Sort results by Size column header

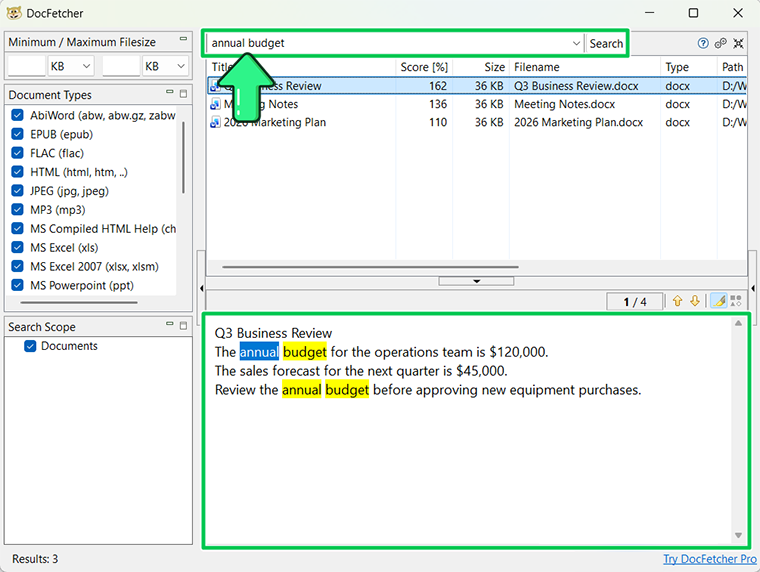pyautogui.click(x=480, y=67)
